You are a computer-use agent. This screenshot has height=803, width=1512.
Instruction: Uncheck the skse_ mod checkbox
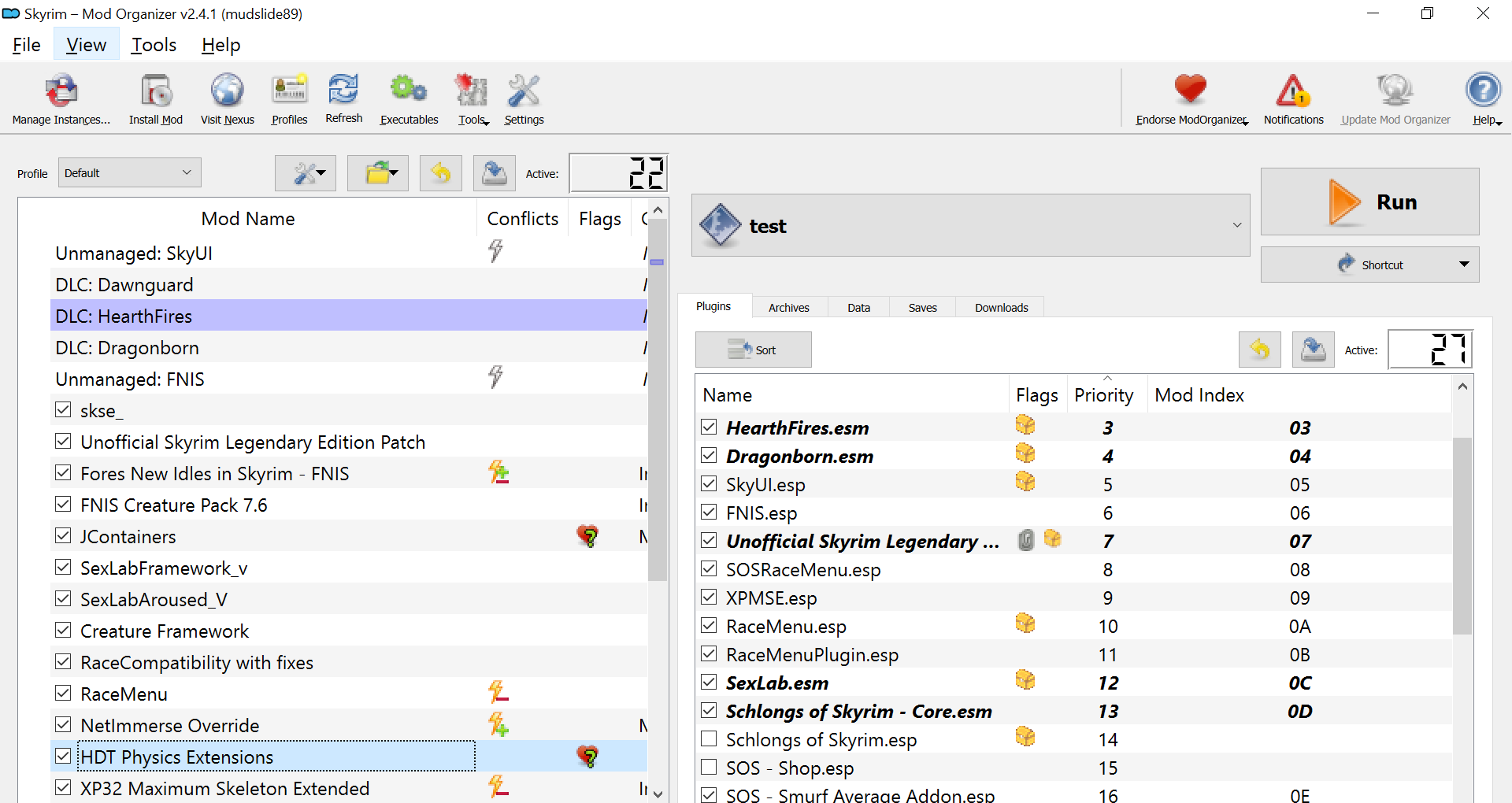[x=64, y=409]
